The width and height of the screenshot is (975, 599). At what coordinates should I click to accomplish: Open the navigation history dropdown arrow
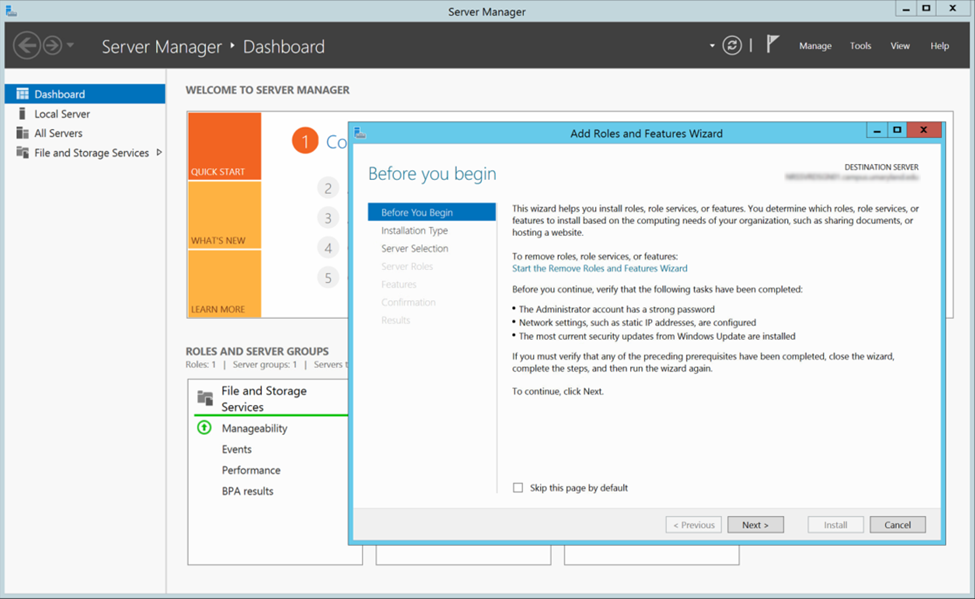(x=70, y=45)
